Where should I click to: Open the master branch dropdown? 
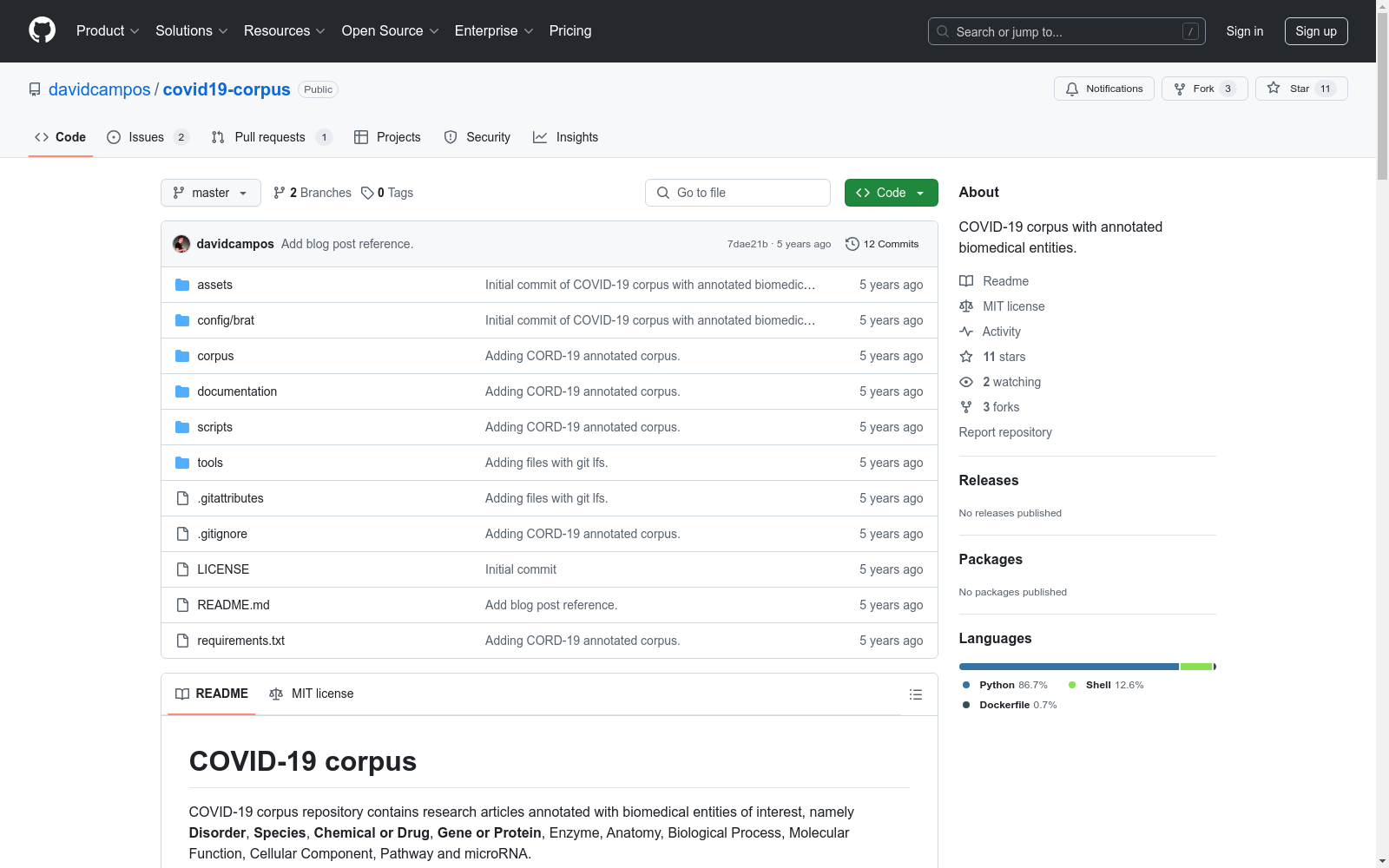[211, 193]
